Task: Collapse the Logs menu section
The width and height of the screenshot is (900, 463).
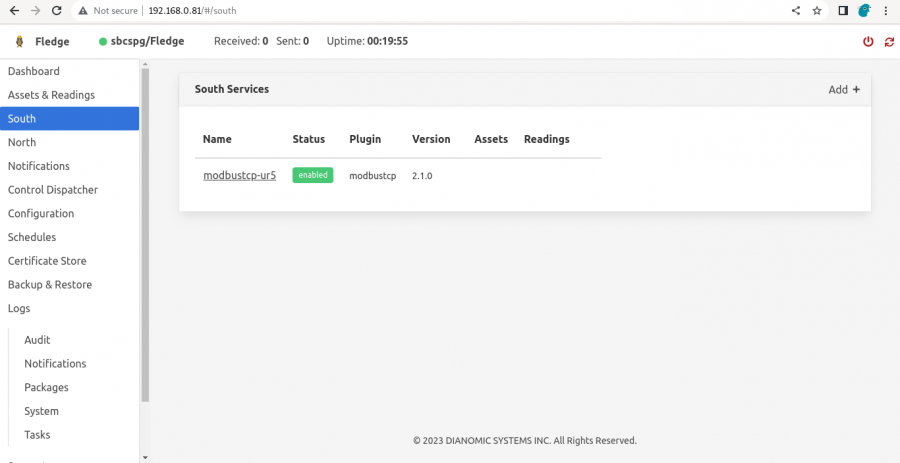Action: pos(20,308)
